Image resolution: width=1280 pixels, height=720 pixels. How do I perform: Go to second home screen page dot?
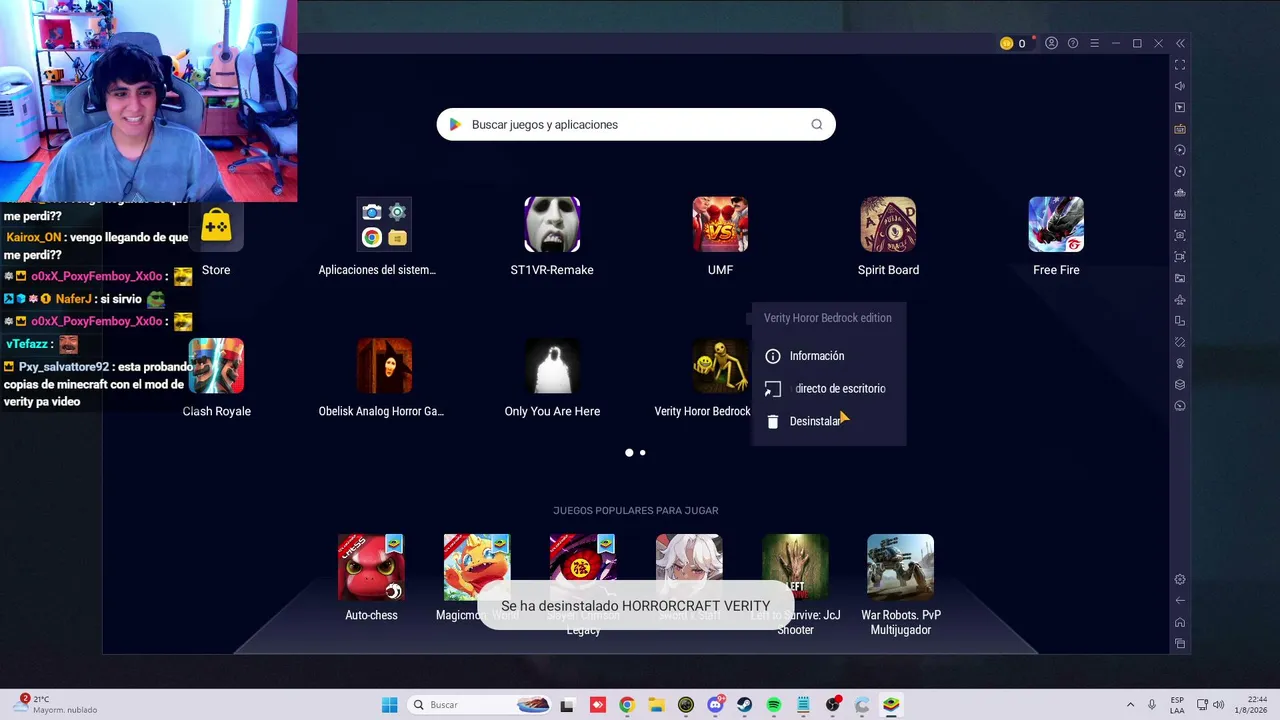point(642,453)
